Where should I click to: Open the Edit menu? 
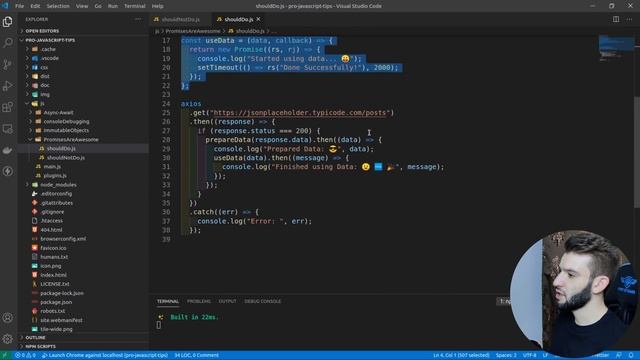pyautogui.click(x=35, y=6)
